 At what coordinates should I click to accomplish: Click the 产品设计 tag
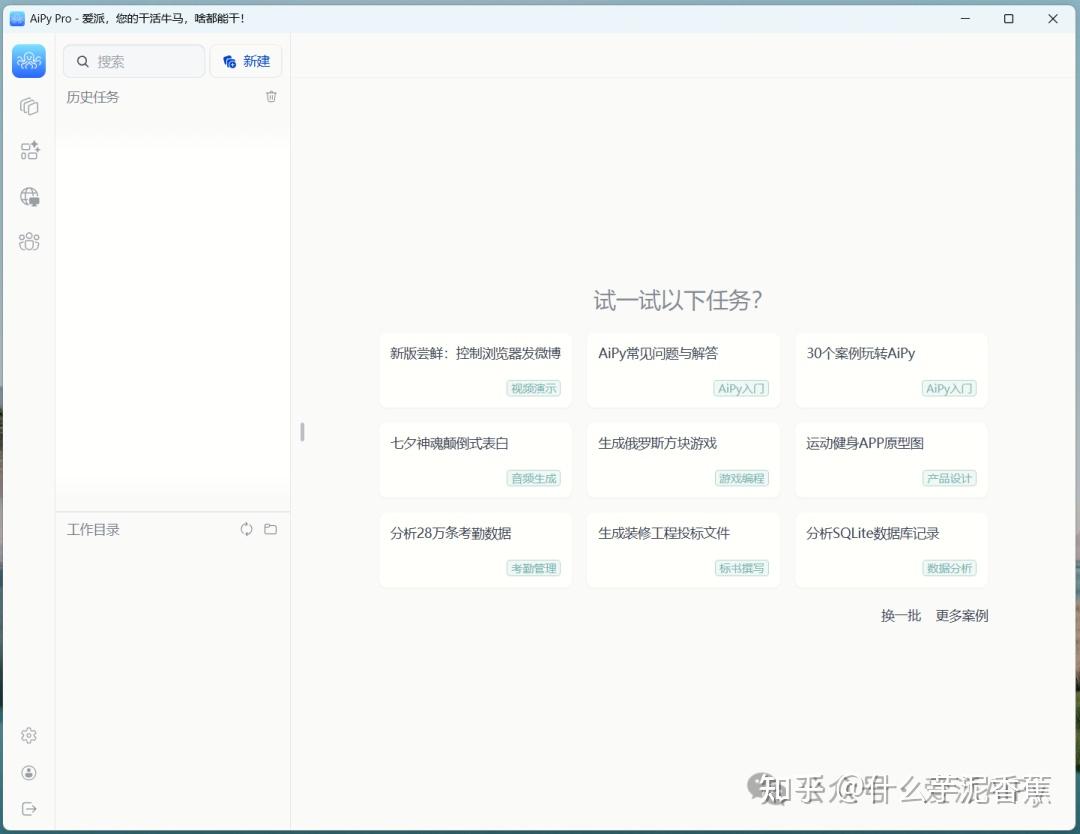click(949, 478)
